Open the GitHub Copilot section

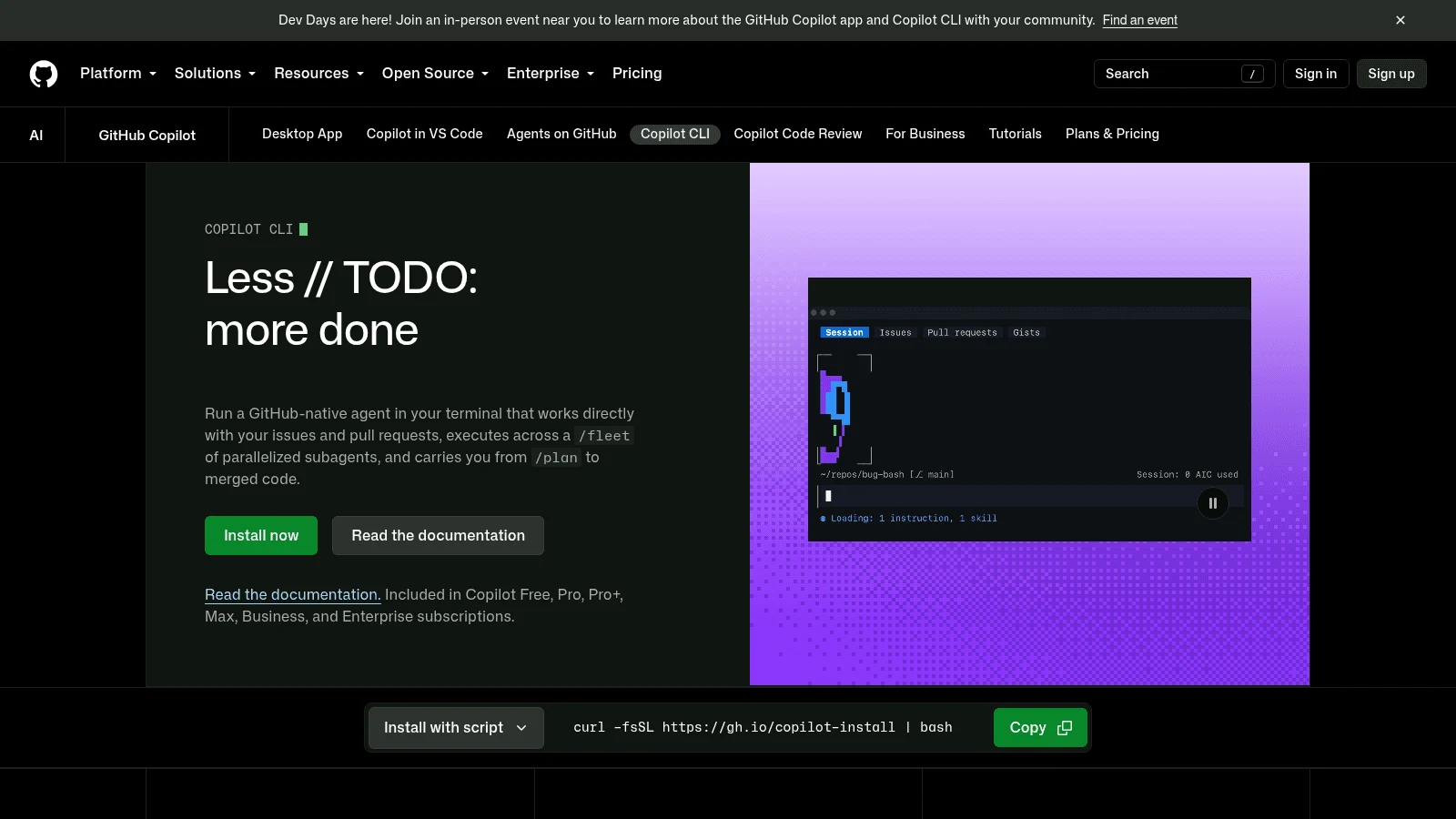[147, 136]
